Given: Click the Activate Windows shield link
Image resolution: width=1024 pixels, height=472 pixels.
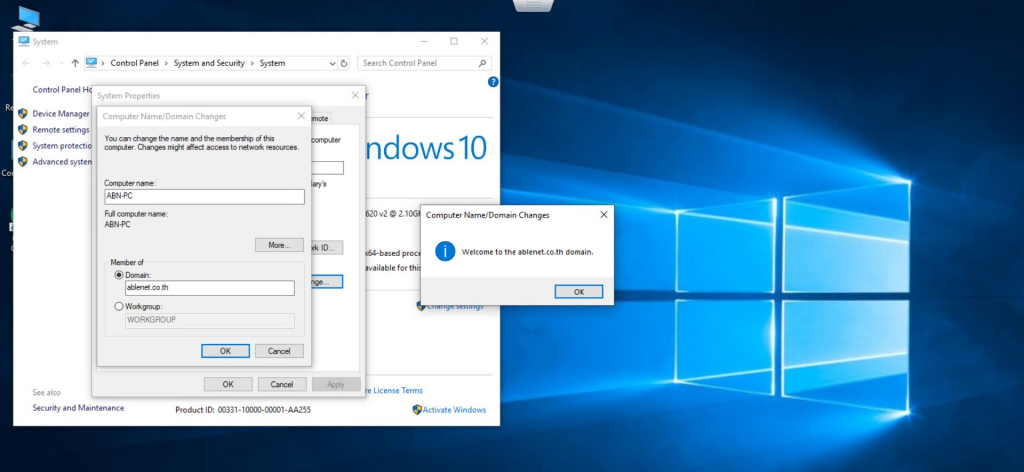Looking at the screenshot, I should (449, 410).
